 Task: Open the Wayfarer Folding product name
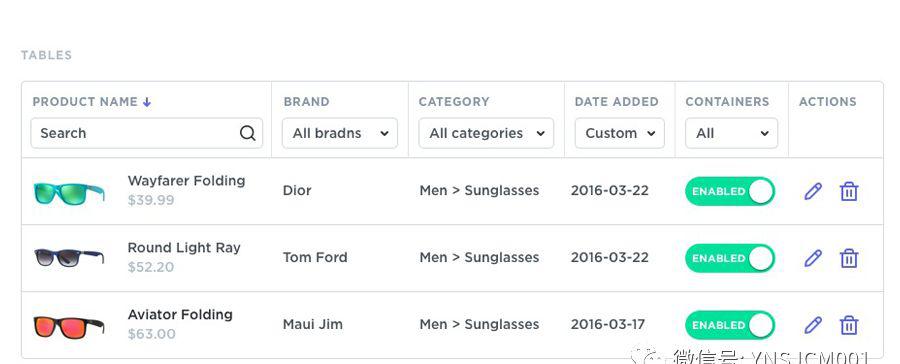(x=187, y=181)
